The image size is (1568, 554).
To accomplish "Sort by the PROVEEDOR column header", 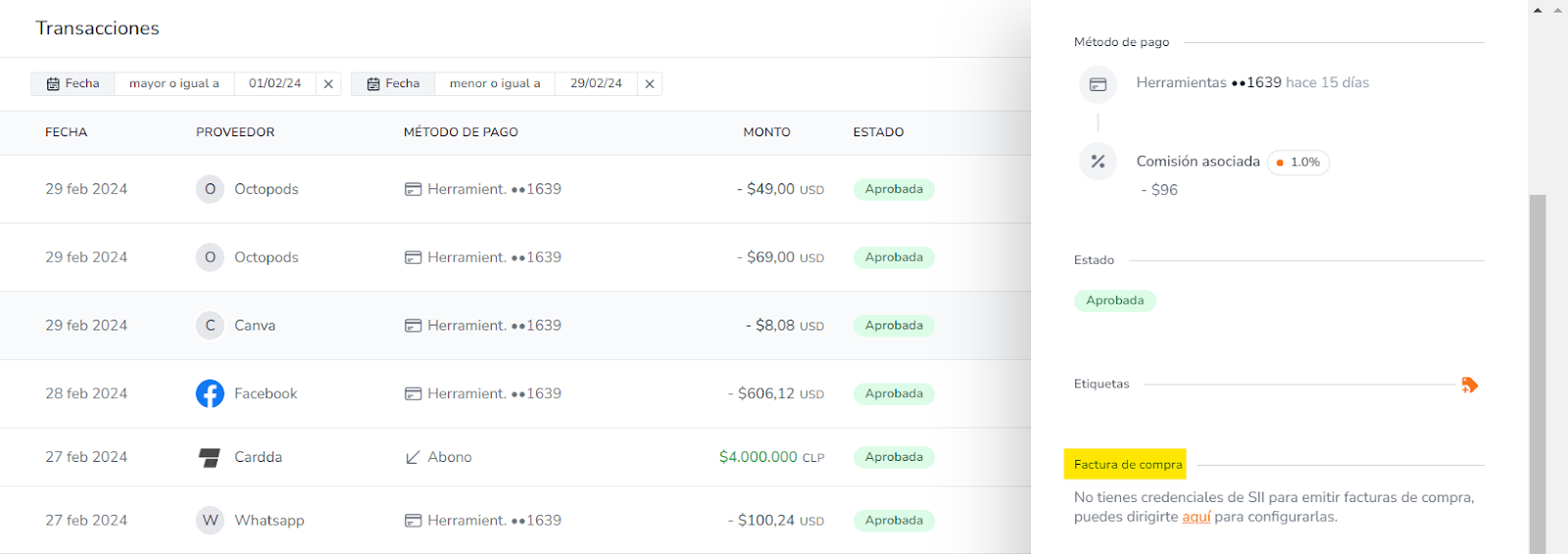I will (x=235, y=132).
